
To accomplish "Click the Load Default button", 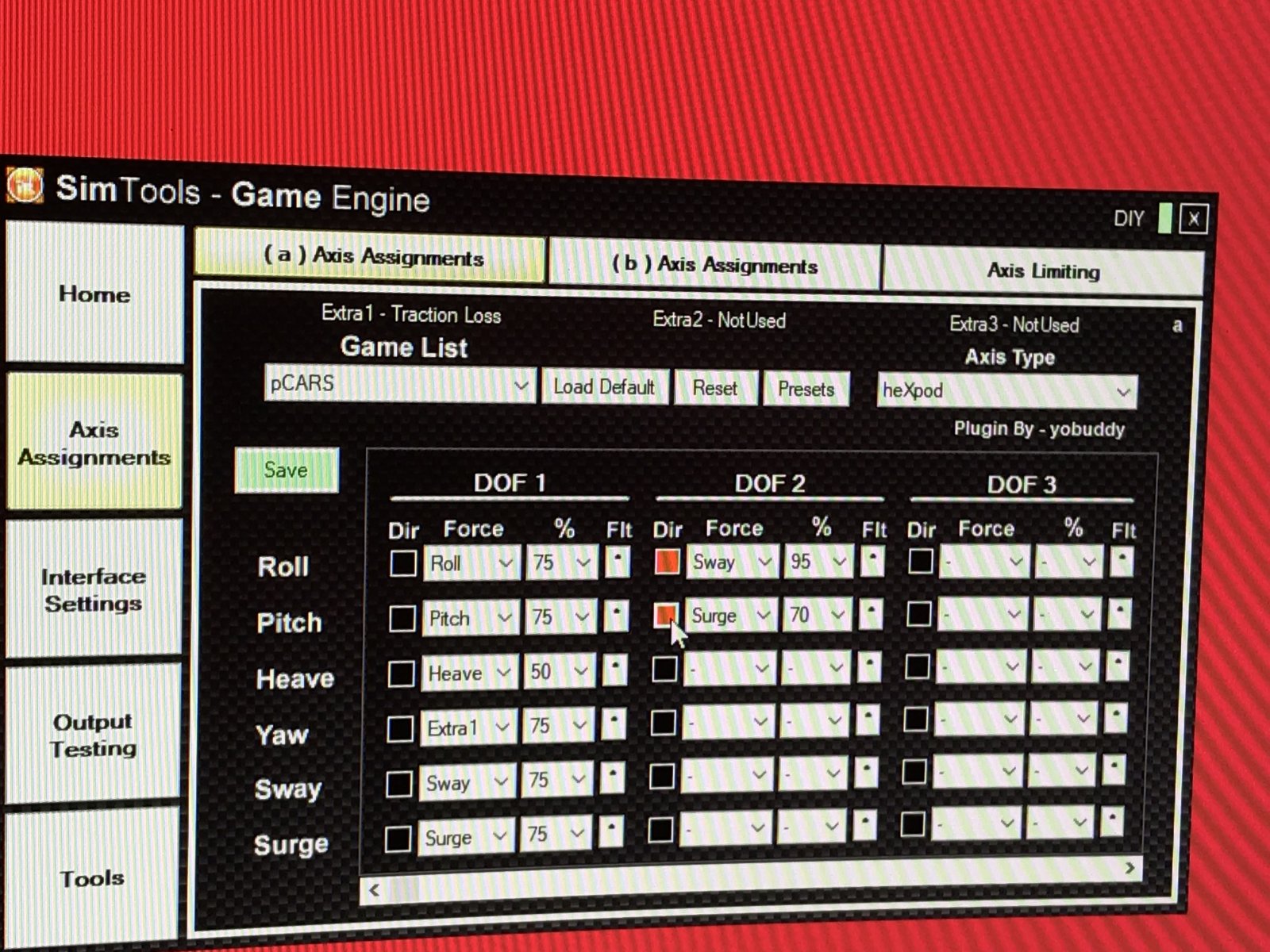I will point(605,387).
